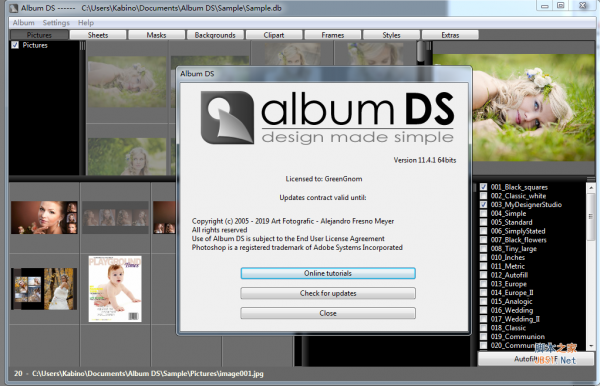Click the Check for updates button

(328, 293)
